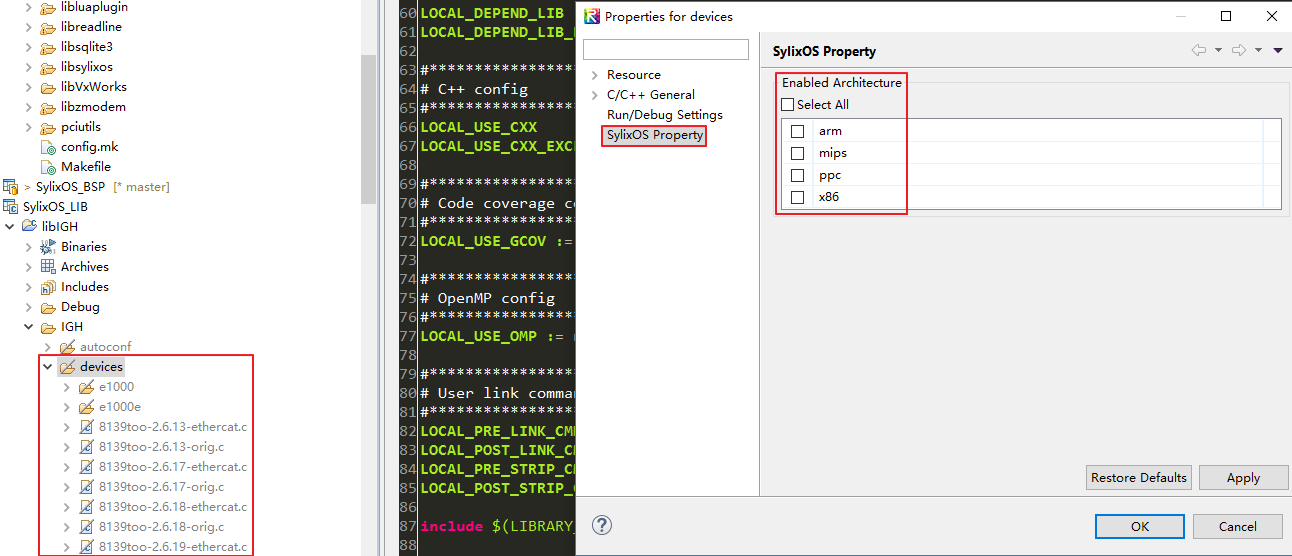Check the mips architecture checkbox
Image resolution: width=1292 pixels, height=556 pixels.
(x=797, y=153)
